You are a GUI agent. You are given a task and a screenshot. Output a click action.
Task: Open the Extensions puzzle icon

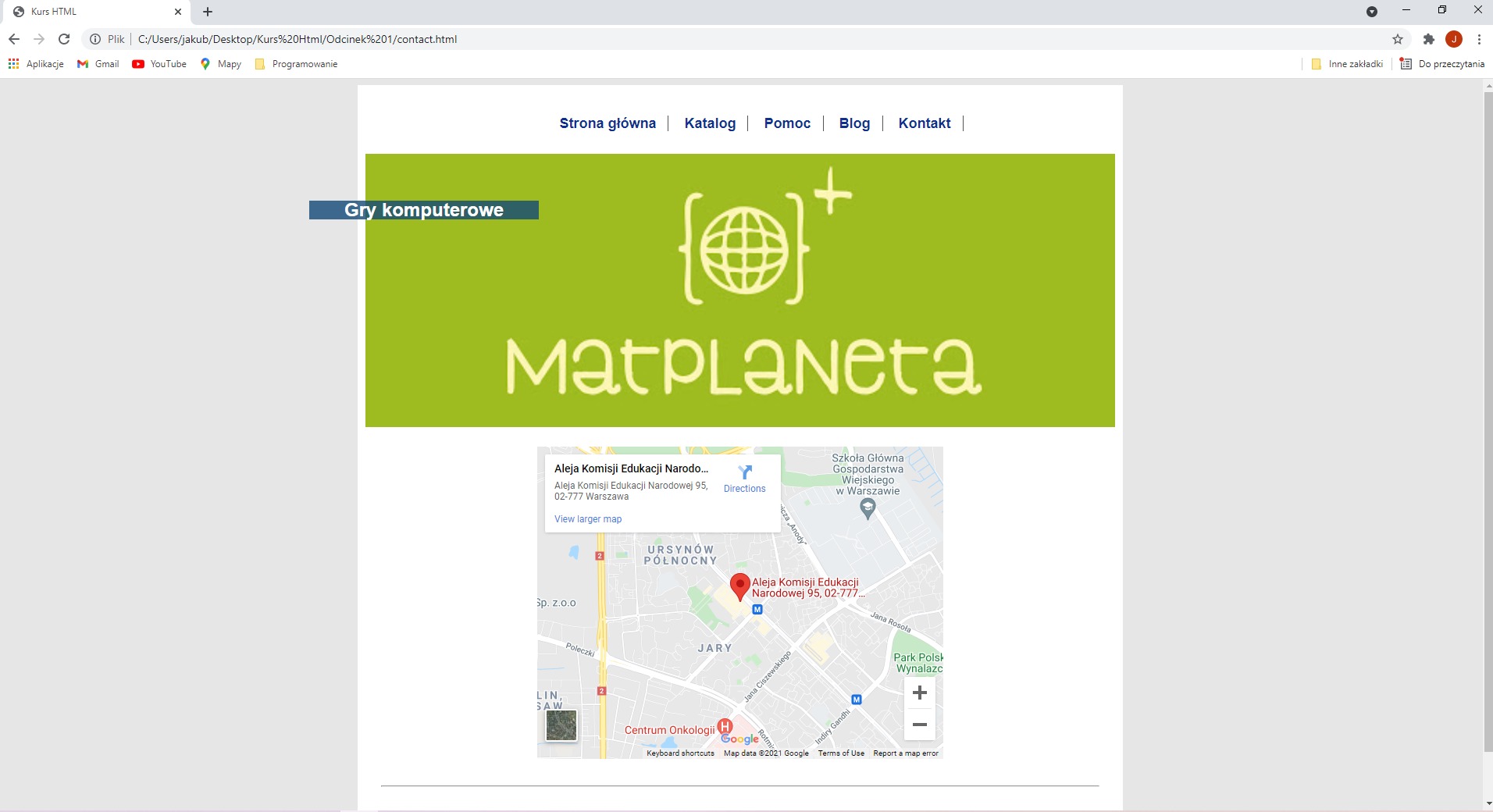[1429, 39]
